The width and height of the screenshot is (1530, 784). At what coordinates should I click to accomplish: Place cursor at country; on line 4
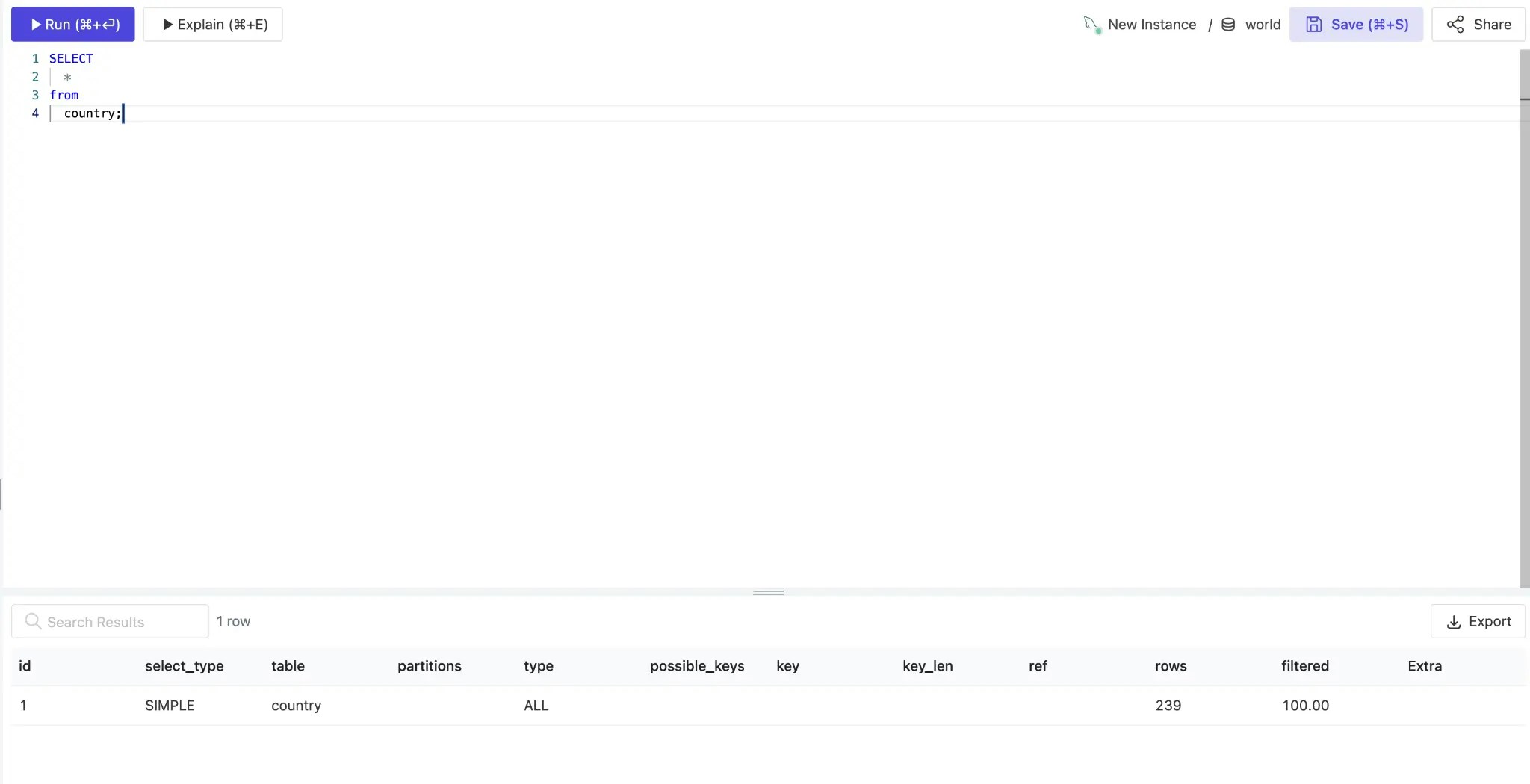pyautogui.click(x=93, y=113)
